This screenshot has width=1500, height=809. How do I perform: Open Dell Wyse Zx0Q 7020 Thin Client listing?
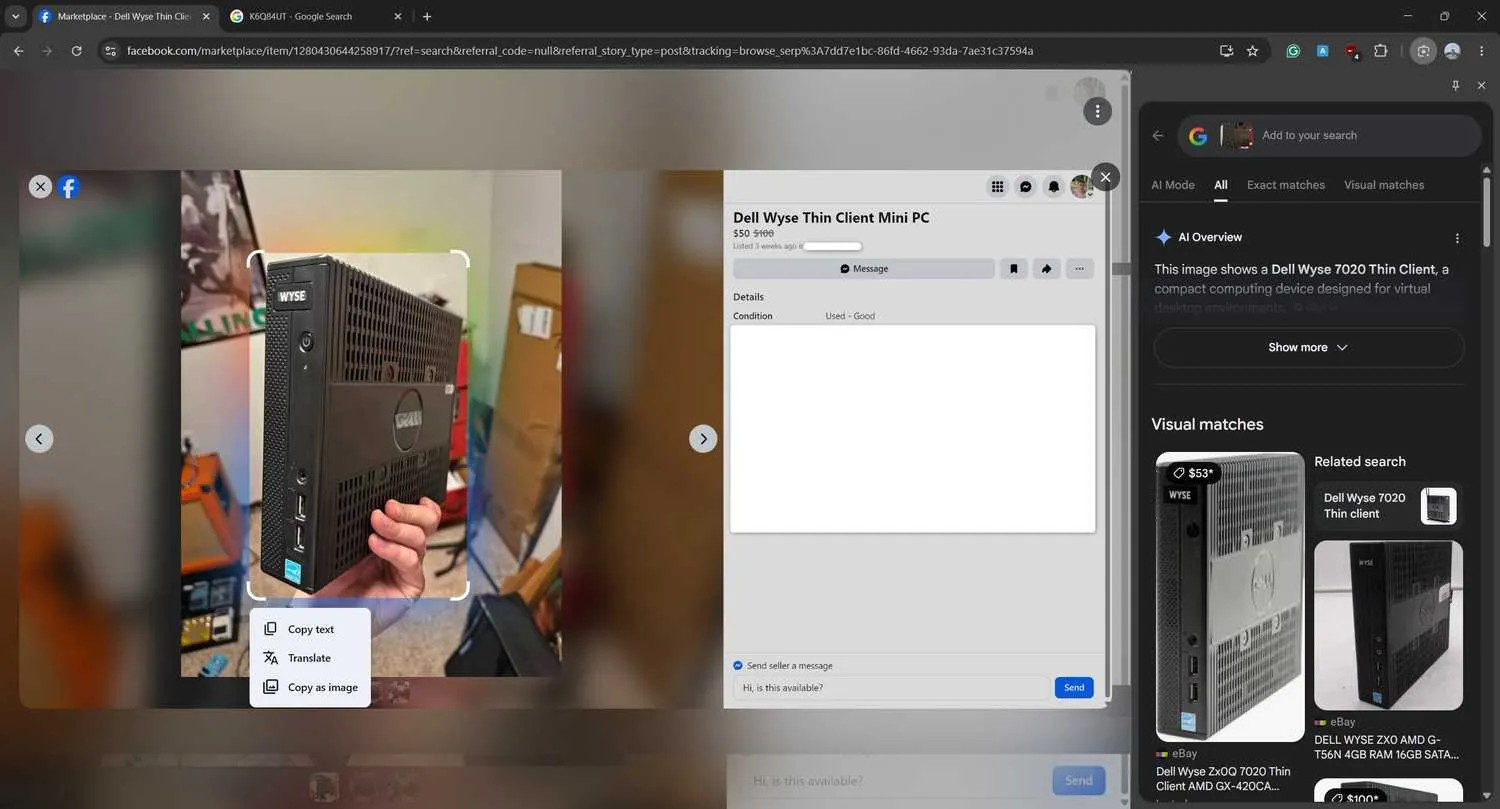pyautogui.click(x=1224, y=779)
